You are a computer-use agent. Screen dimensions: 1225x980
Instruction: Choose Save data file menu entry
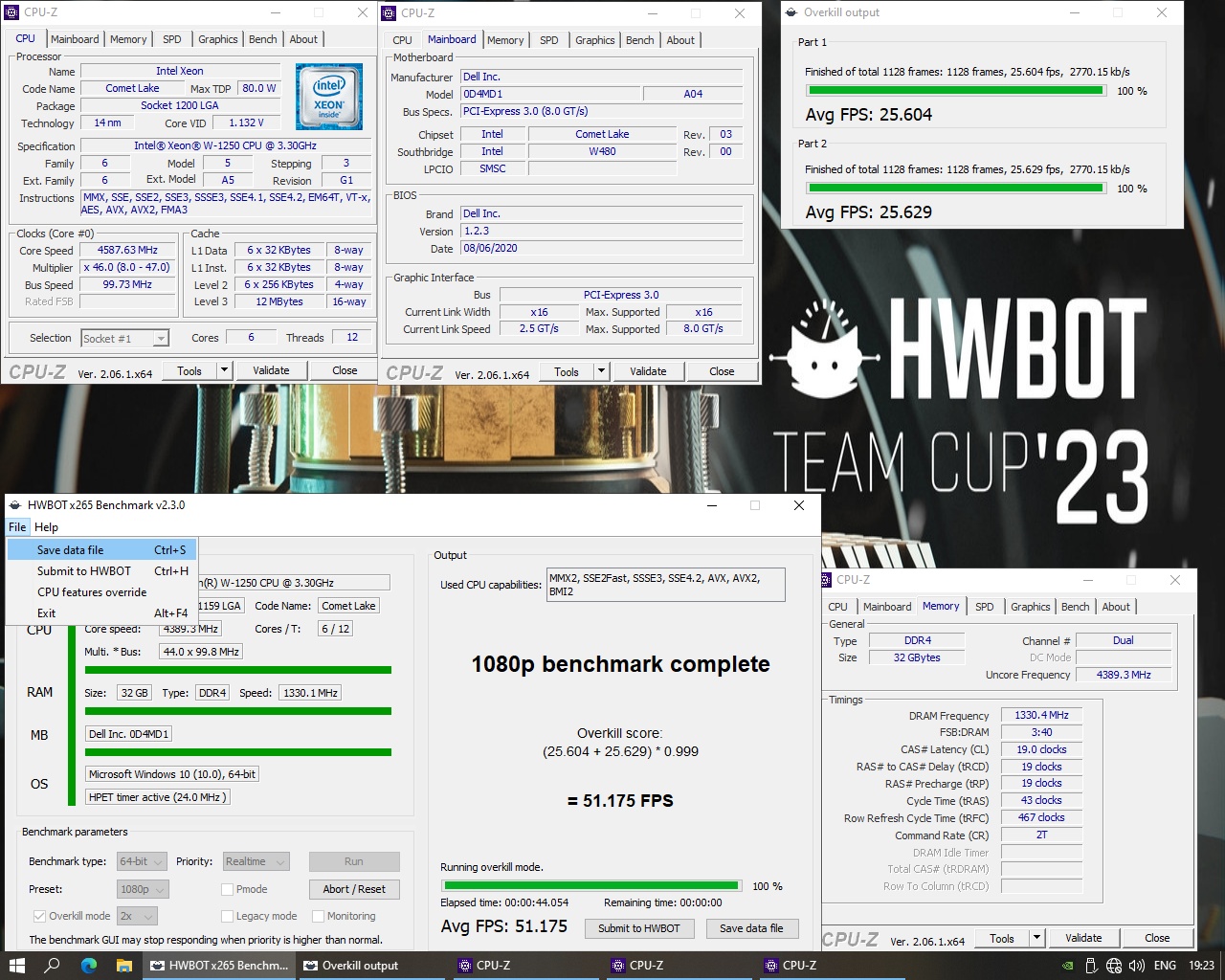101,550
